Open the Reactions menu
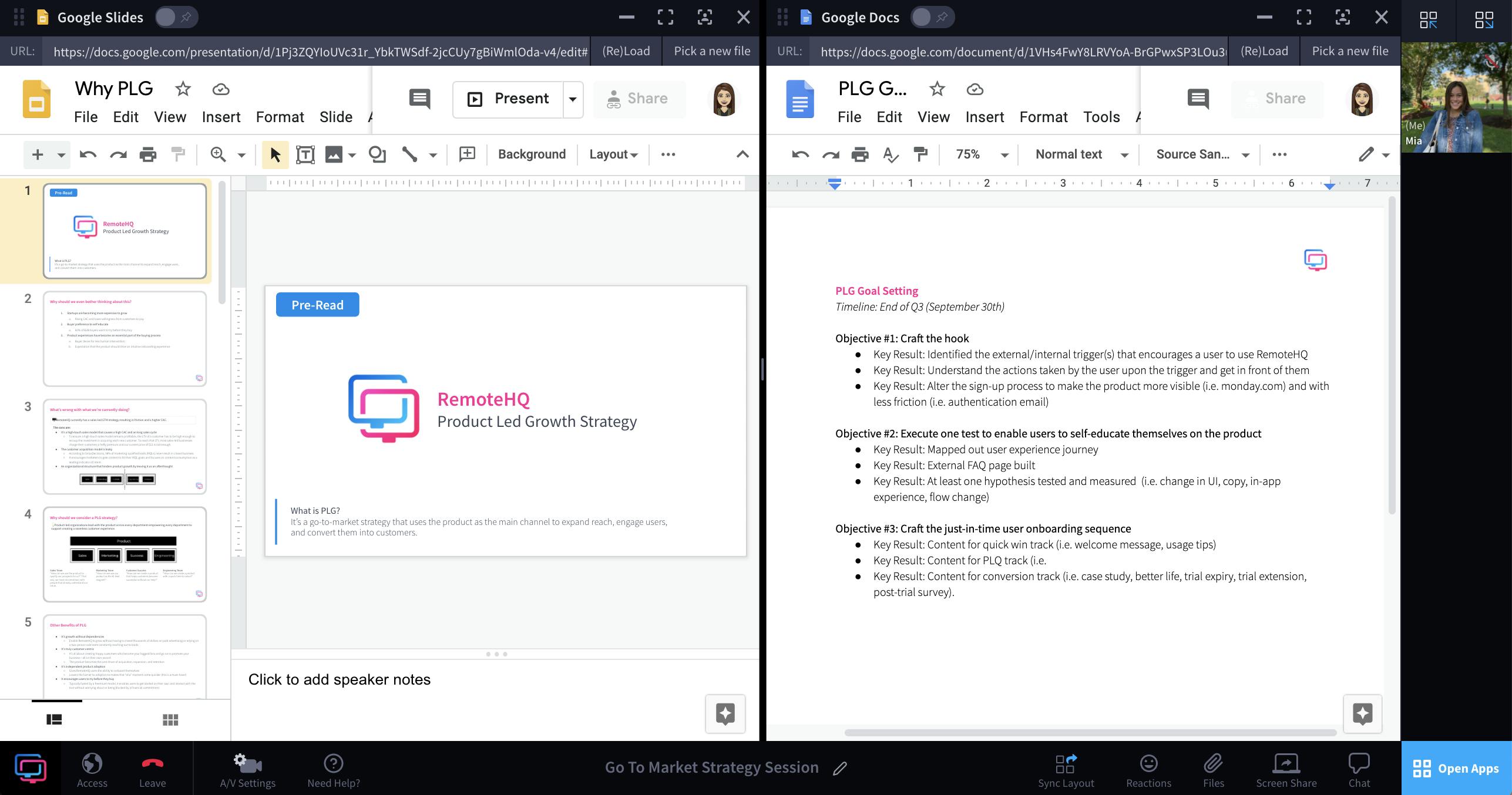This screenshot has width=1512, height=795. 1148,769
